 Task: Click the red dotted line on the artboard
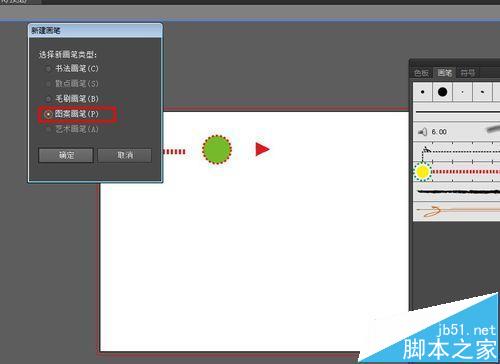(174, 152)
